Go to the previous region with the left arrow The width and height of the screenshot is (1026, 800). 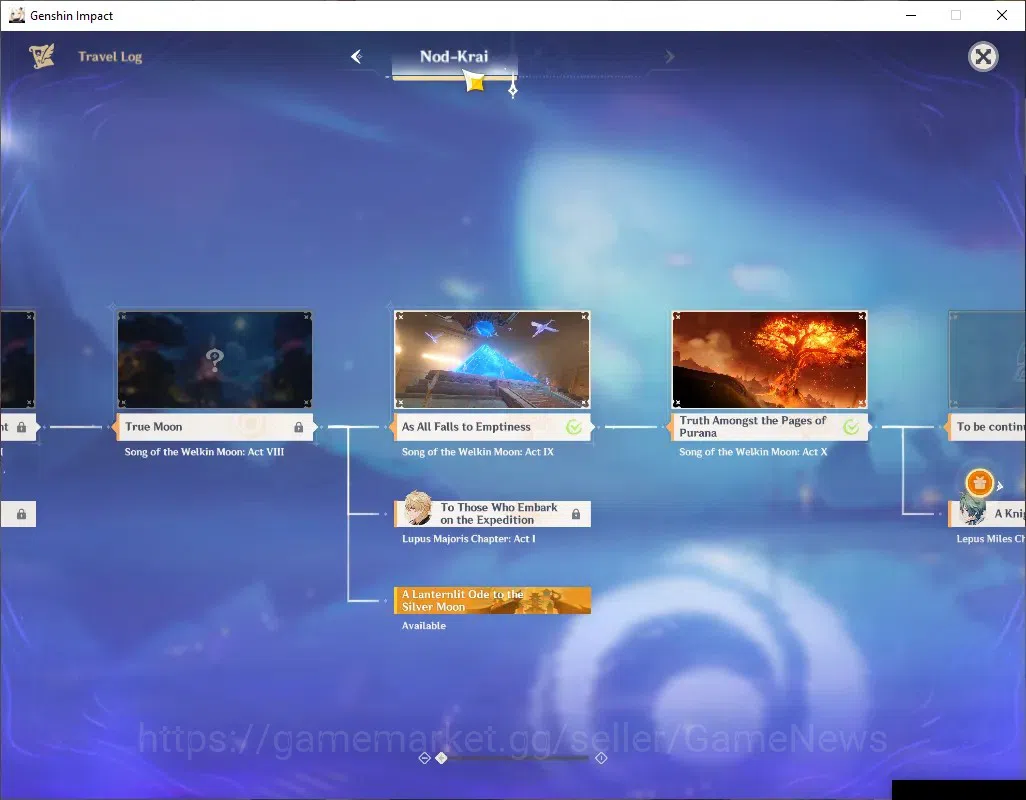[x=357, y=57]
